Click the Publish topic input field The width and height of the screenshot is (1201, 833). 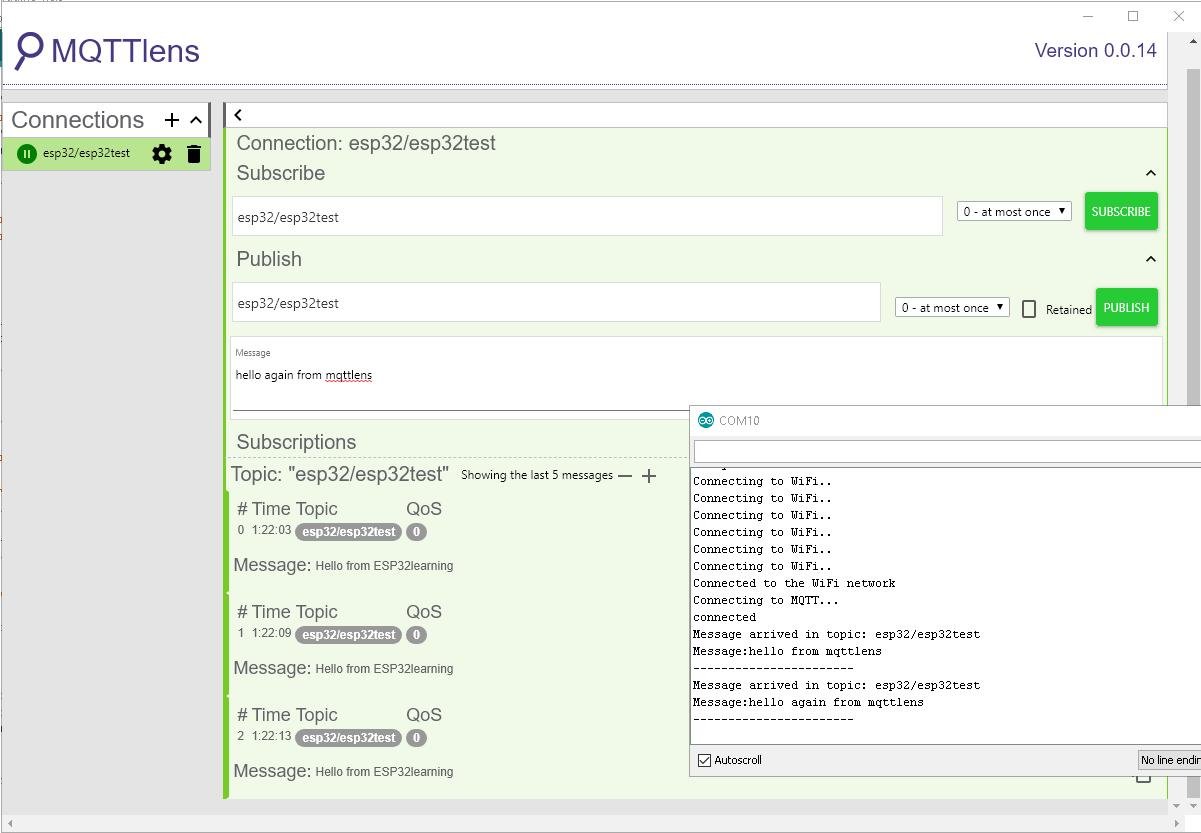tap(556, 302)
